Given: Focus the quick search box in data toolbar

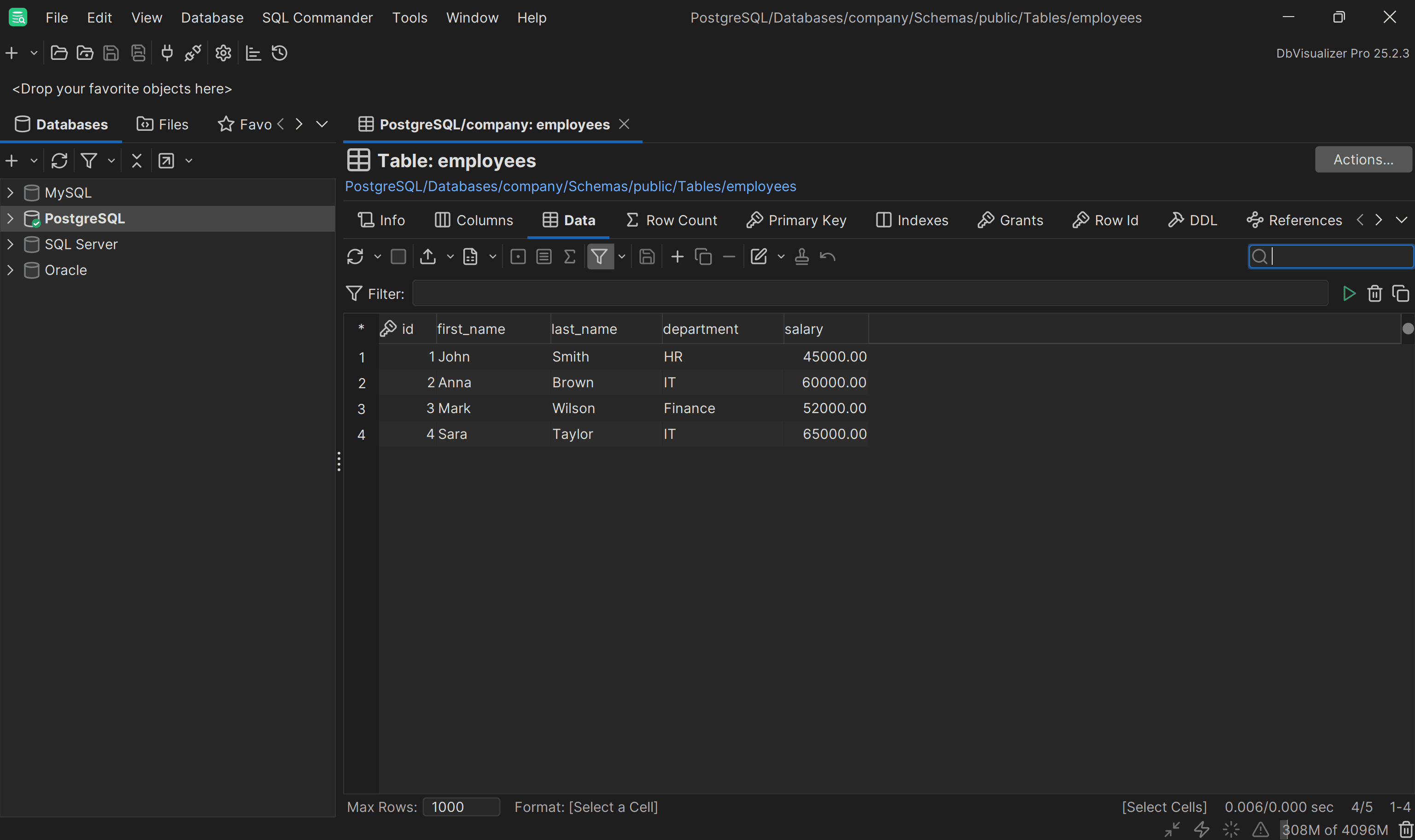Looking at the screenshot, I should (x=1331, y=257).
